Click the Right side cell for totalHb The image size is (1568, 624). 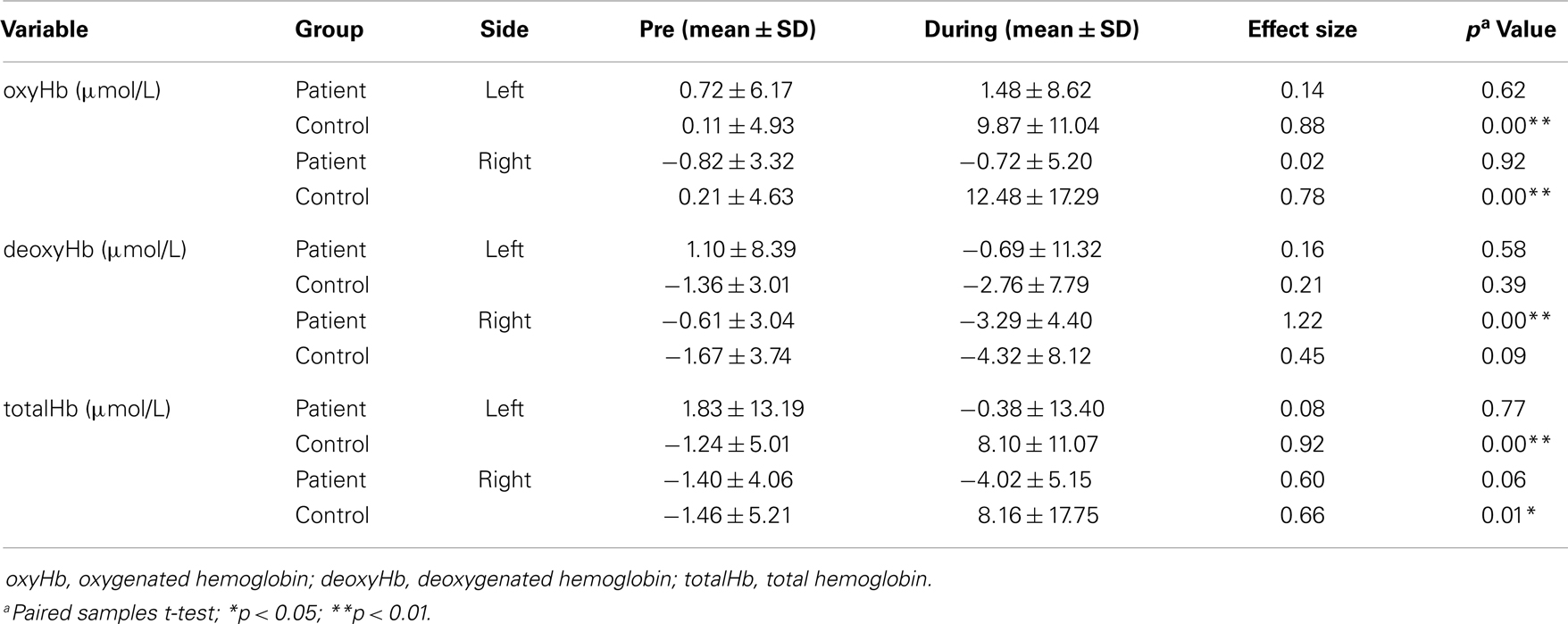click(505, 479)
